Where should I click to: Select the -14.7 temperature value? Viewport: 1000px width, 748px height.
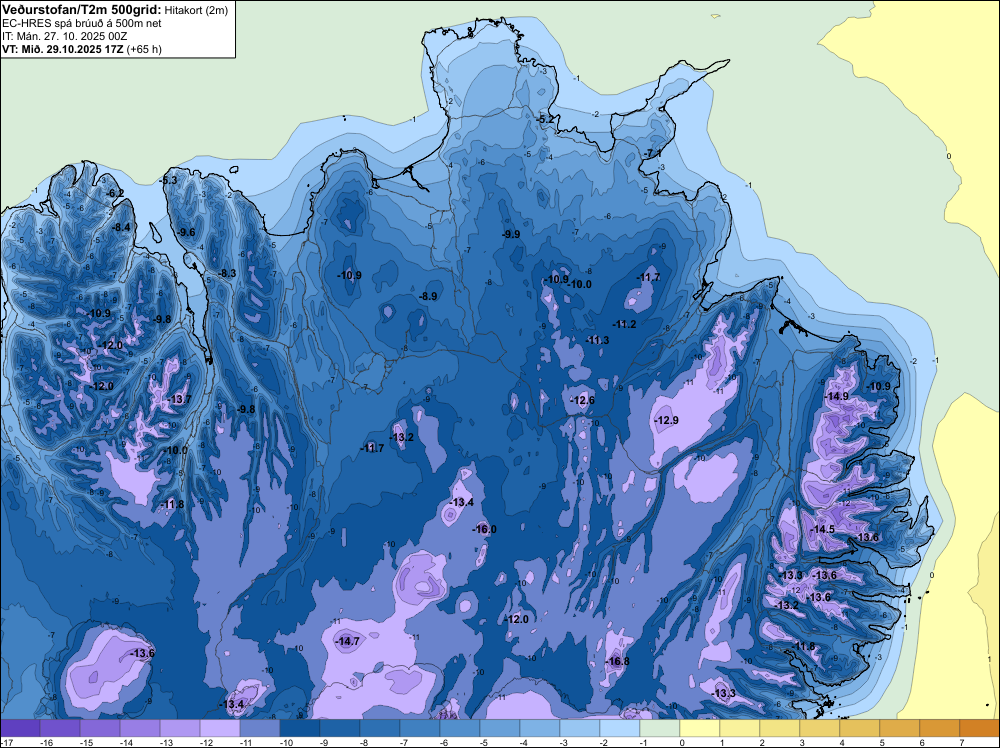(348, 642)
